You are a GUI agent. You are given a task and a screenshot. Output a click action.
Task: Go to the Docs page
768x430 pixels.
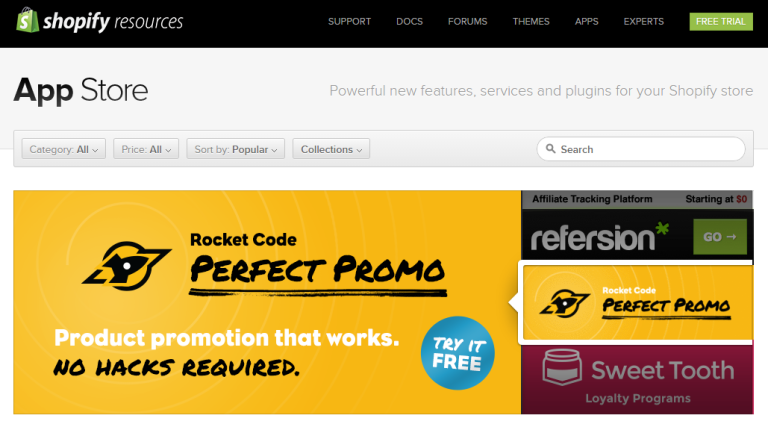click(x=409, y=21)
